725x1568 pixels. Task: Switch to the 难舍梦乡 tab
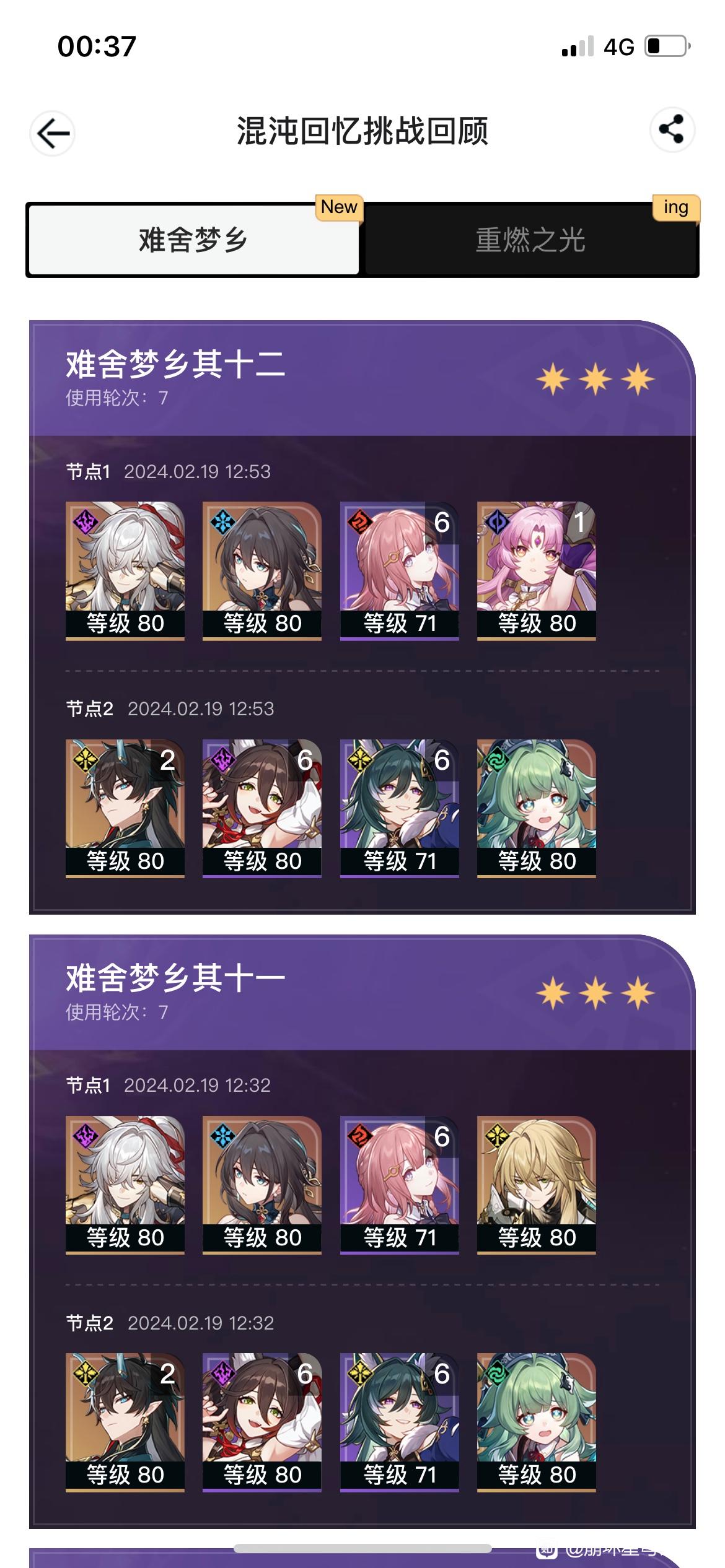(x=193, y=240)
